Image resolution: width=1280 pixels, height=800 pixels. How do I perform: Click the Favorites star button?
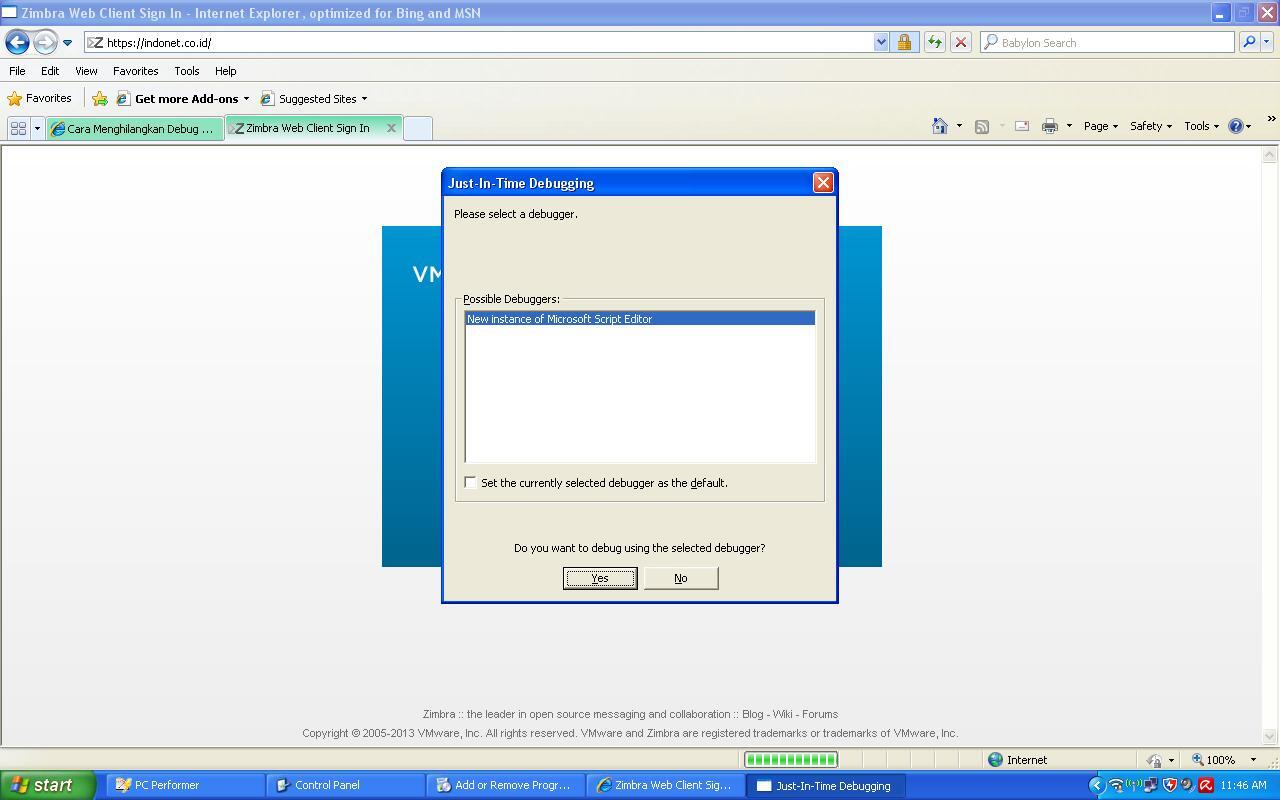(x=39, y=98)
